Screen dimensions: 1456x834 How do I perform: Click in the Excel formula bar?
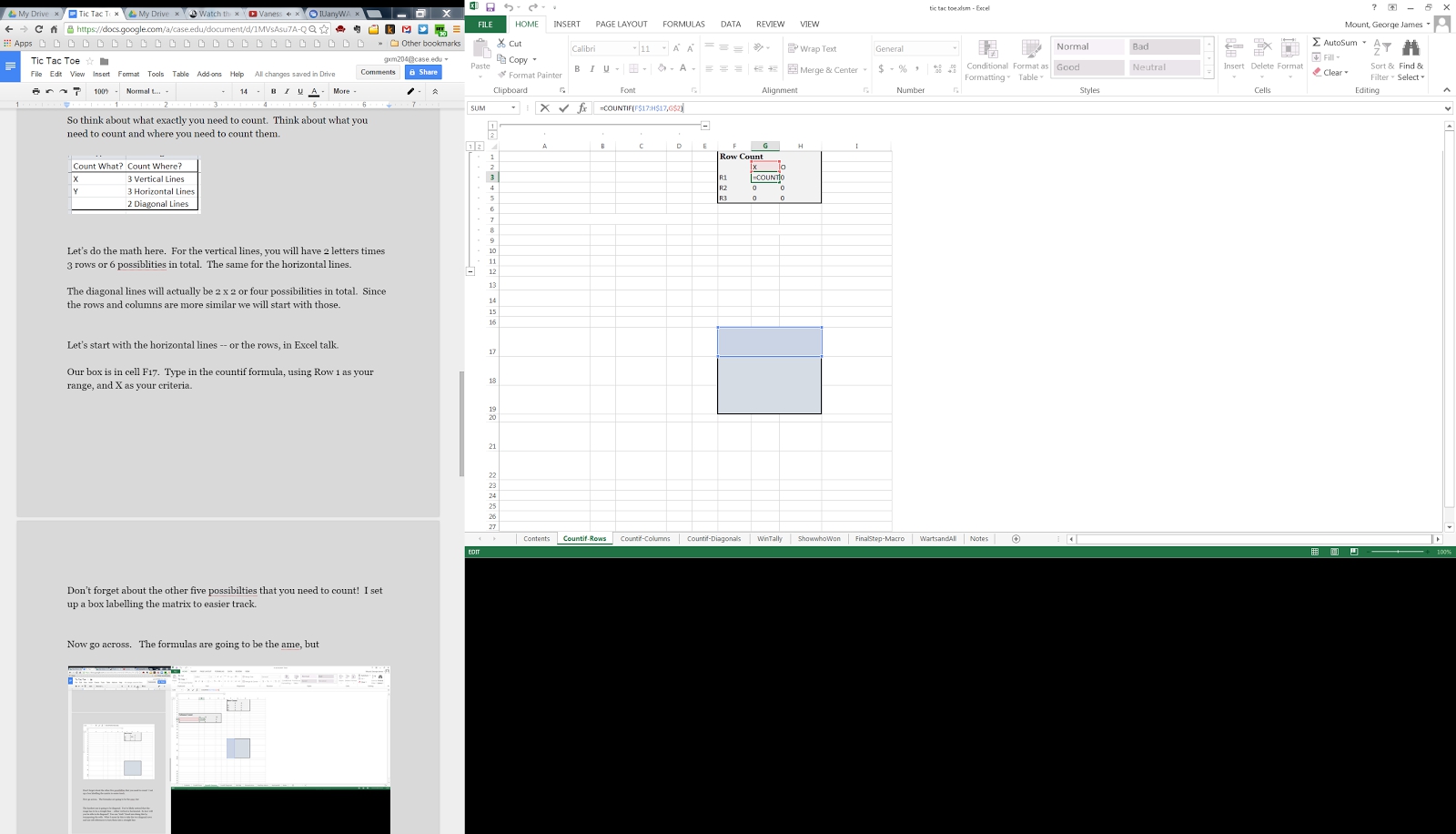click(1001, 108)
